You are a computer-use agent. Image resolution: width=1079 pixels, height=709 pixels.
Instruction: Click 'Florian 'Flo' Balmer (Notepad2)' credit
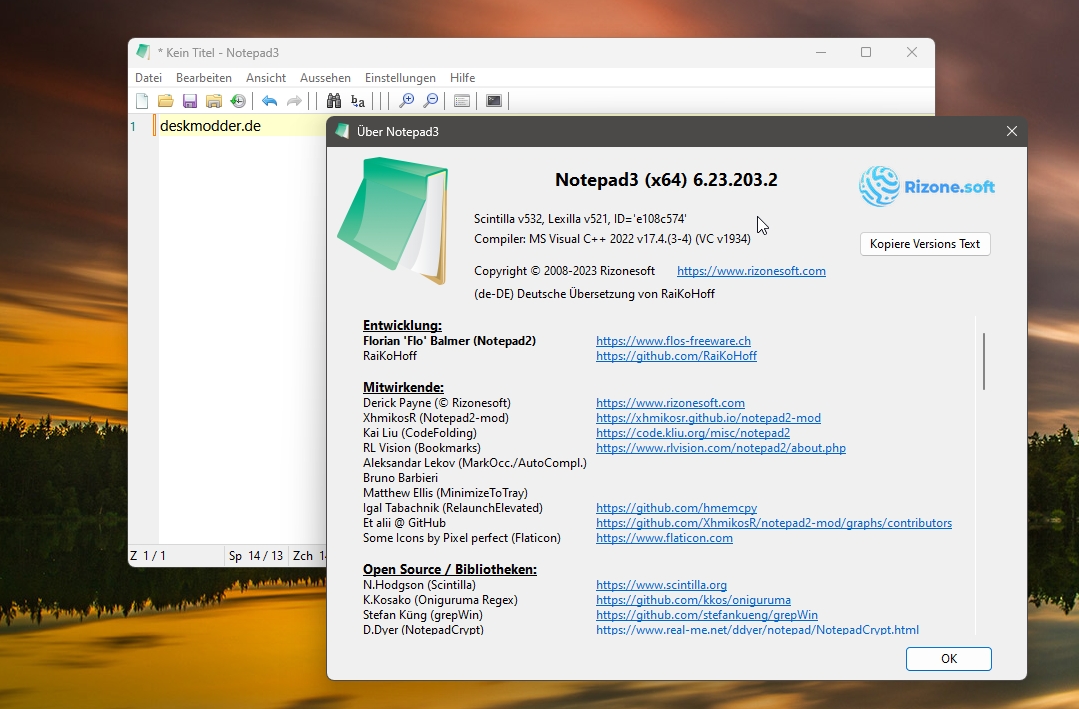(449, 341)
